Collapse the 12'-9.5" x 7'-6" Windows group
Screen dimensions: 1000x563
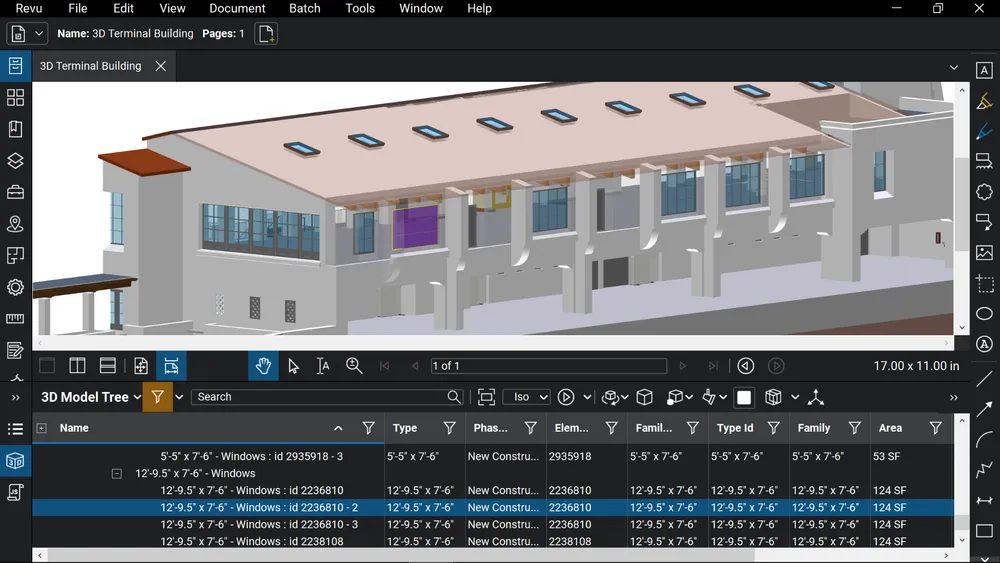pyautogui.click(x=117, y=474)
